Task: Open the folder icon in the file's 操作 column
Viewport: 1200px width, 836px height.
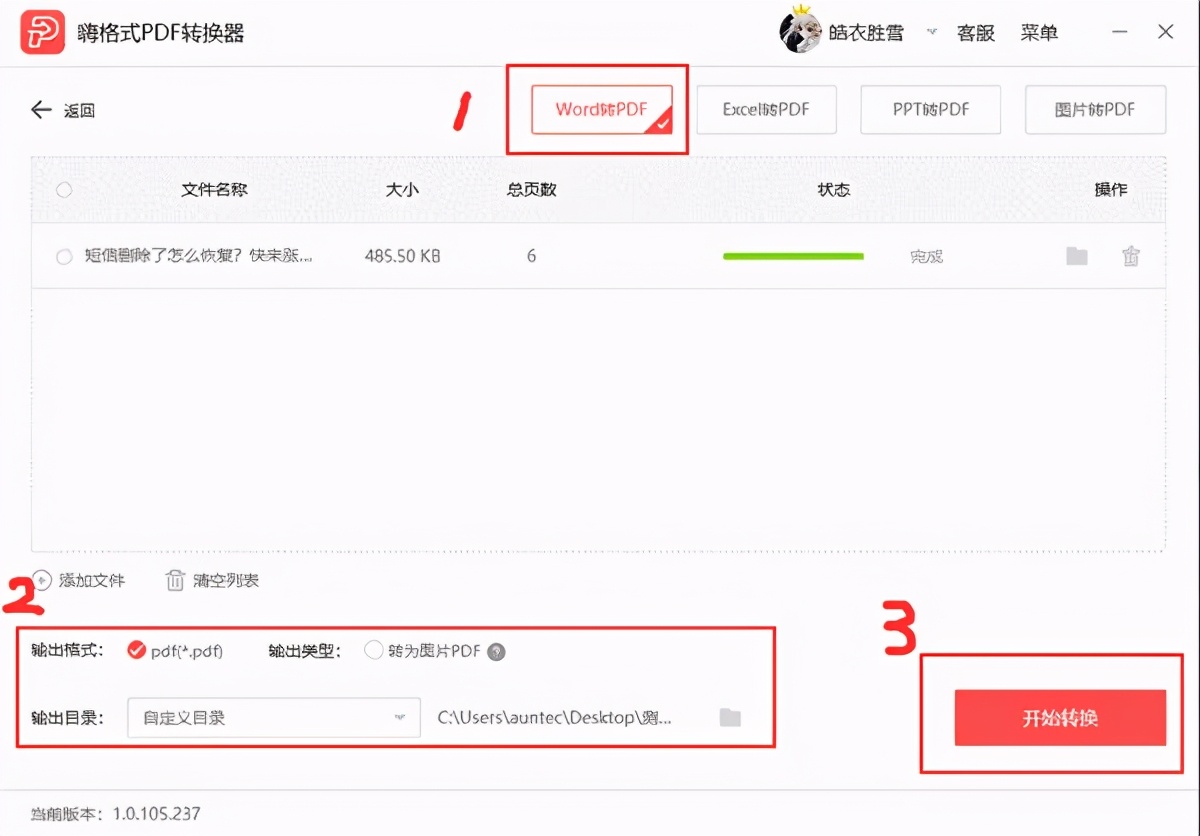Action: point(1077,256)
